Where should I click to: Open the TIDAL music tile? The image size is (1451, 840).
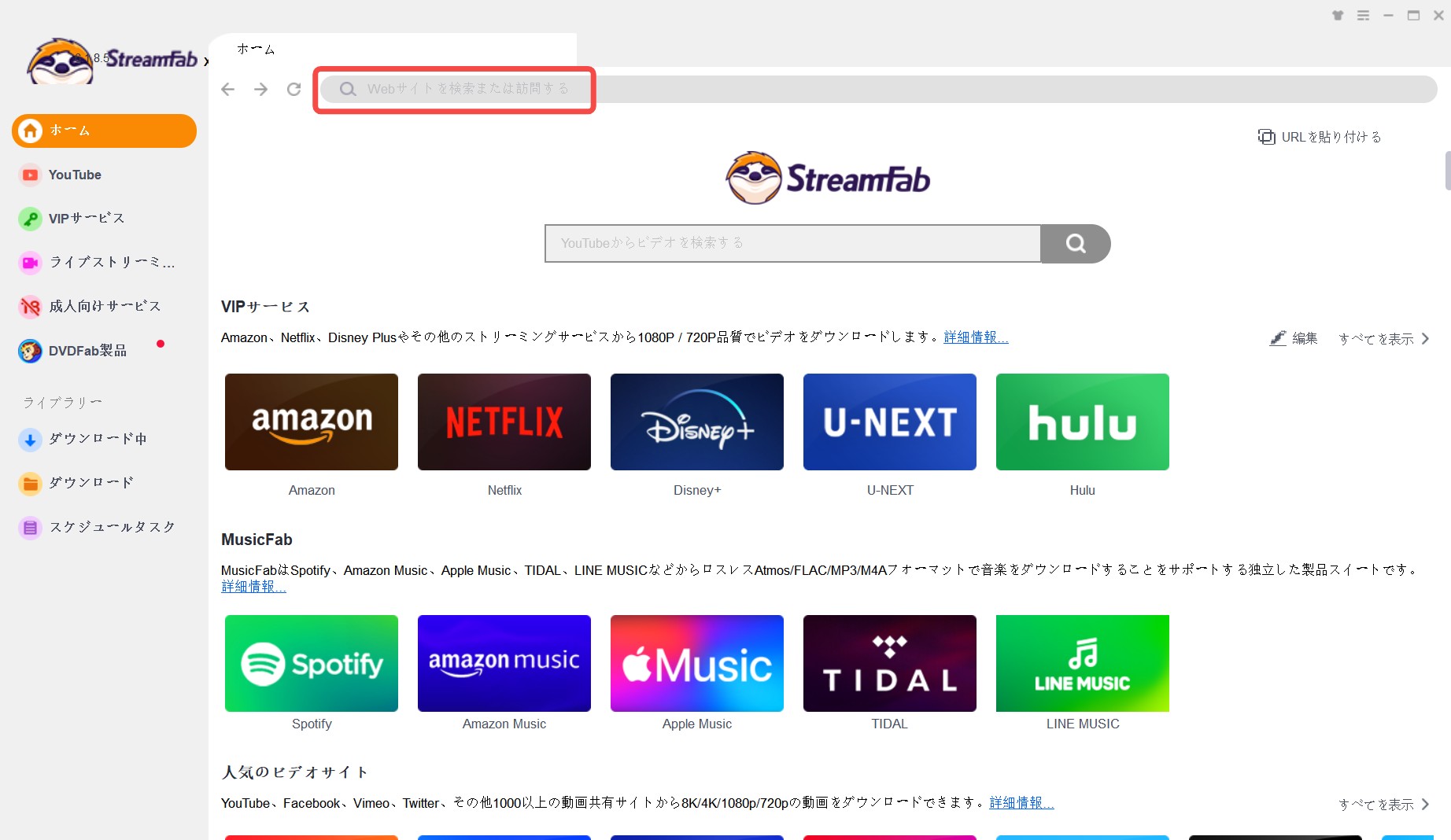pos(890,663)
